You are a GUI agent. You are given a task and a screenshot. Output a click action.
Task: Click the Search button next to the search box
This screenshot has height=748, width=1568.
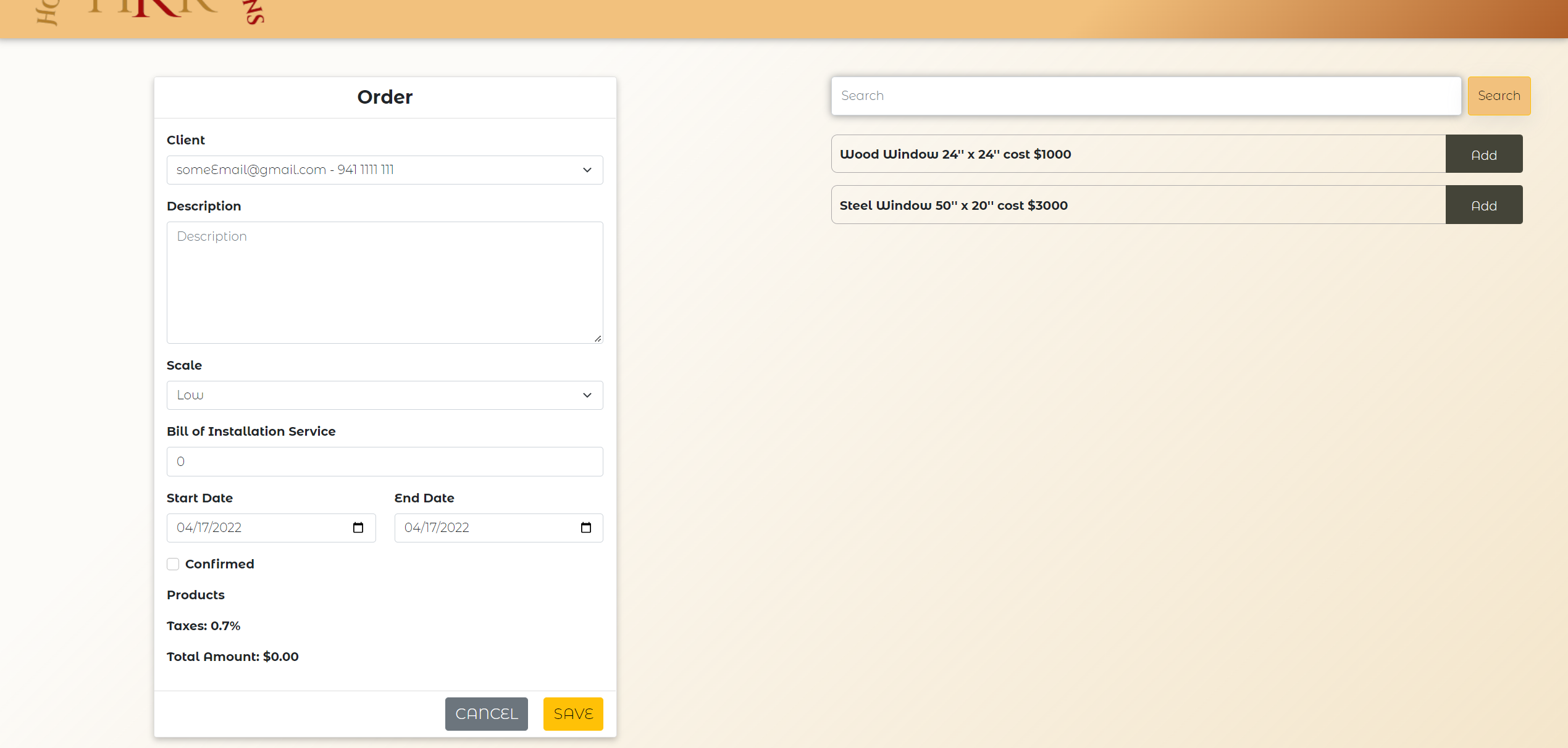[x=1498, y=96]
